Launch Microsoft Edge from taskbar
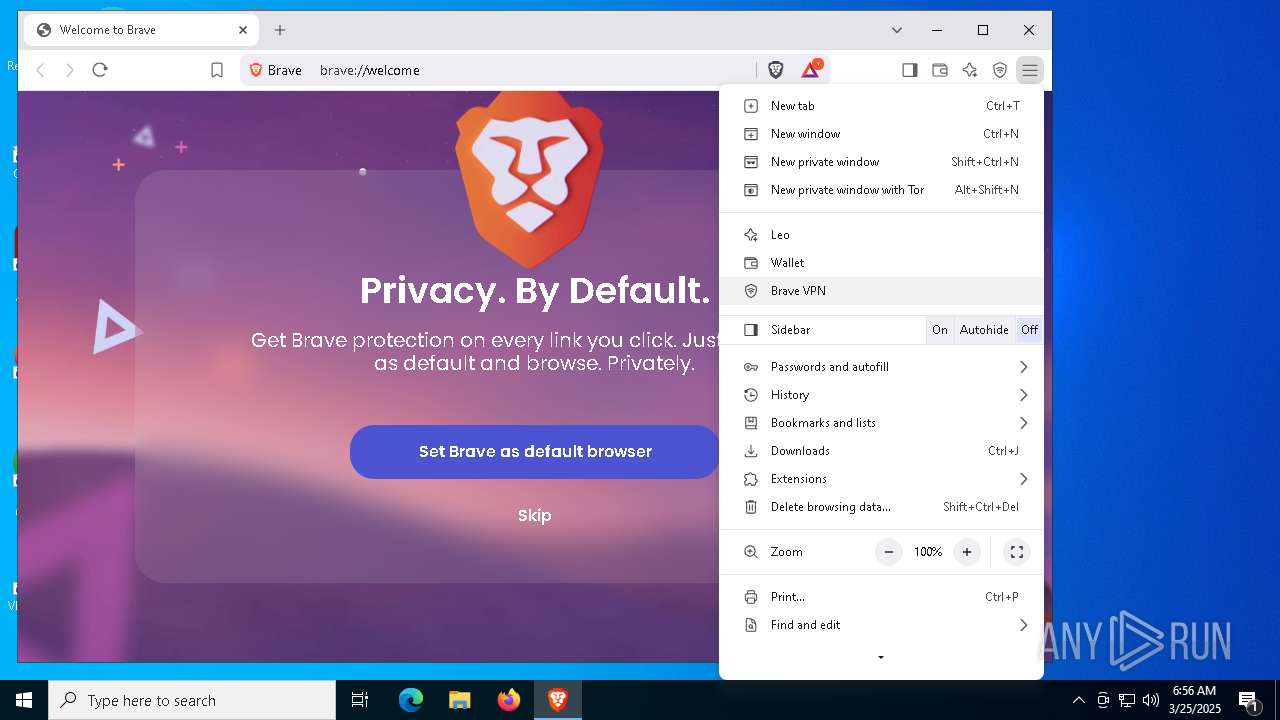This screenshot has height=720, width=1280. pyautogui.click(x=411, y=700)
